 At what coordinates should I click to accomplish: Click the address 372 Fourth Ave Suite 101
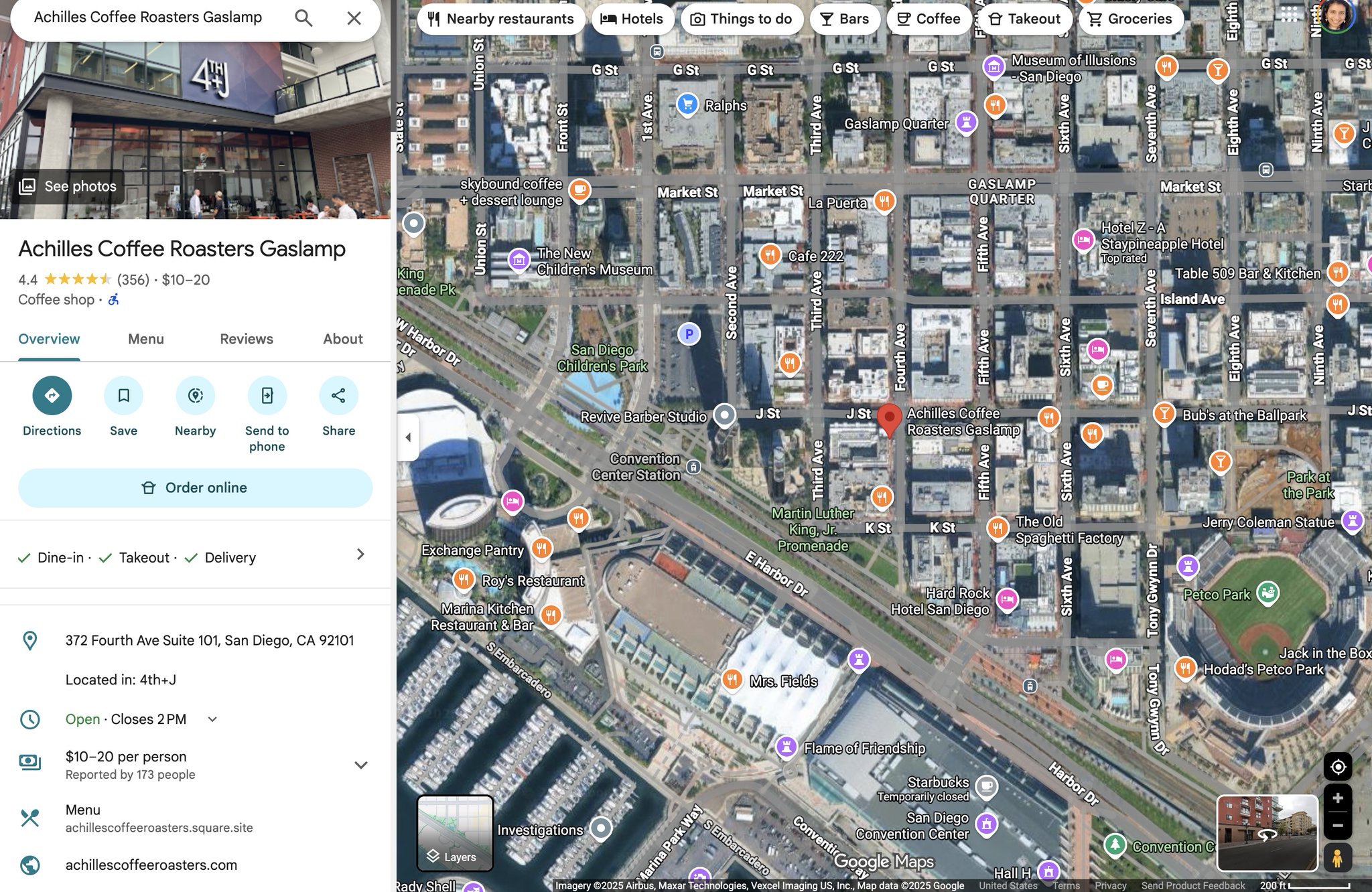tap(210, 640)
